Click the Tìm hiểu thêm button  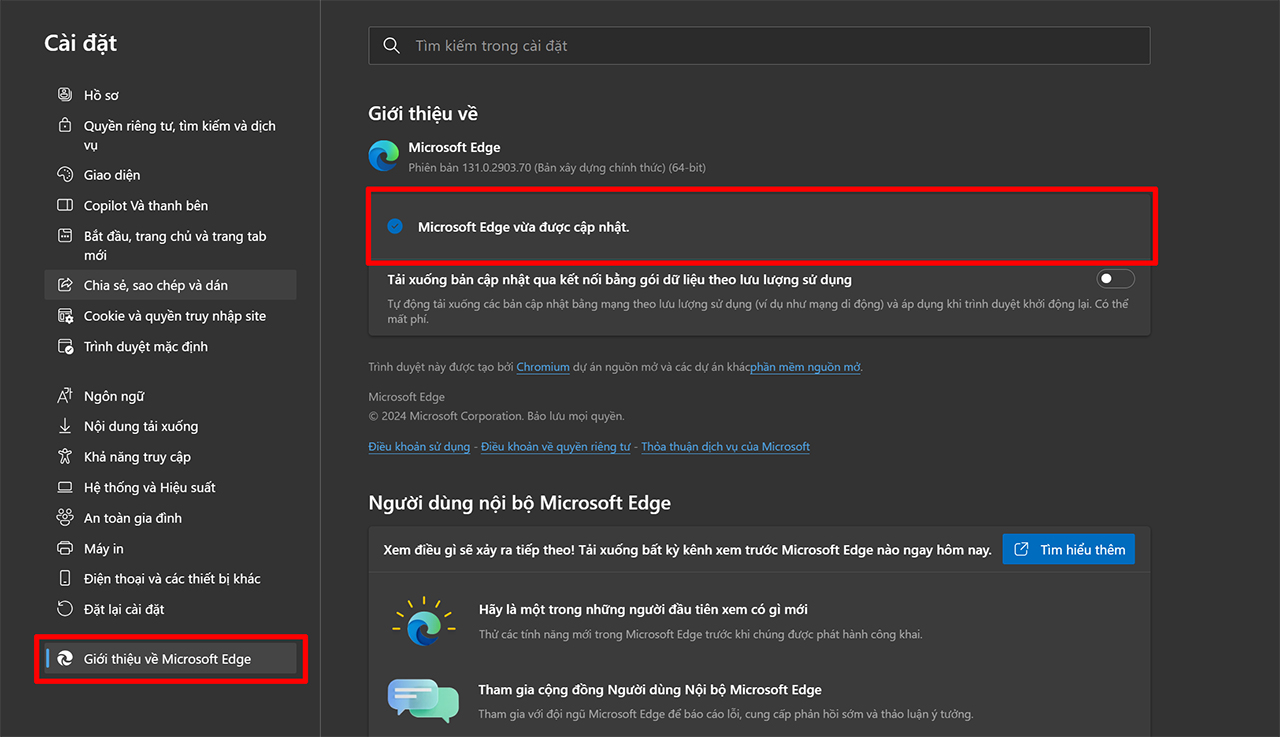click(1069, 549)
